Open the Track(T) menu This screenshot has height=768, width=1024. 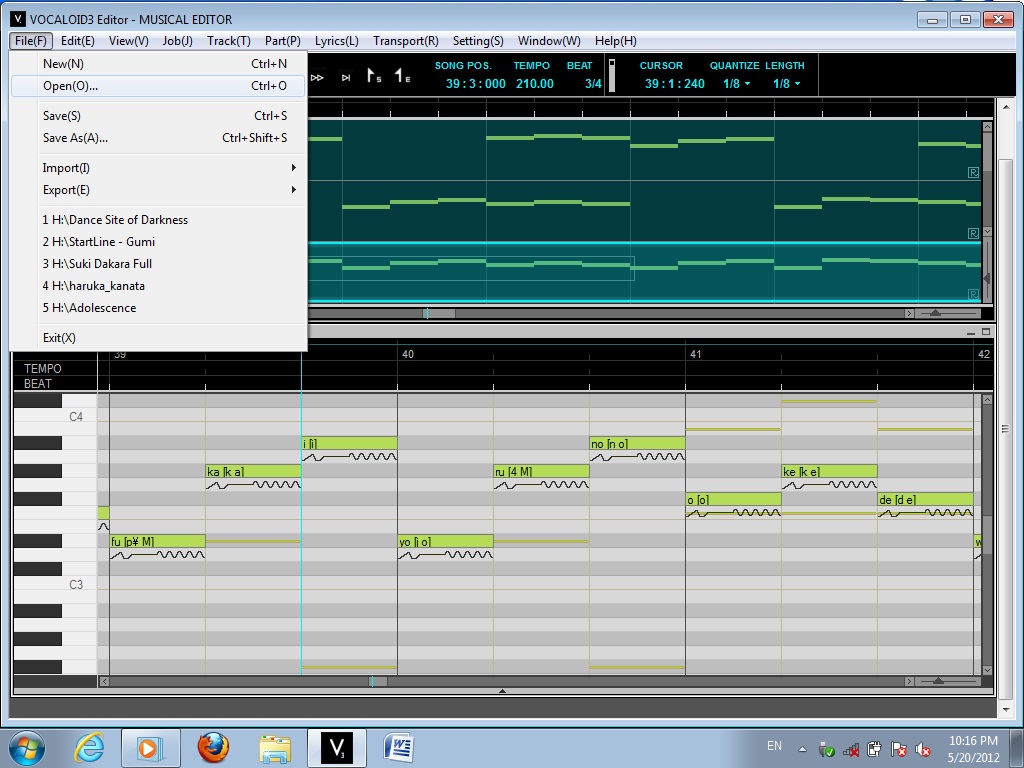coord(229,40)
